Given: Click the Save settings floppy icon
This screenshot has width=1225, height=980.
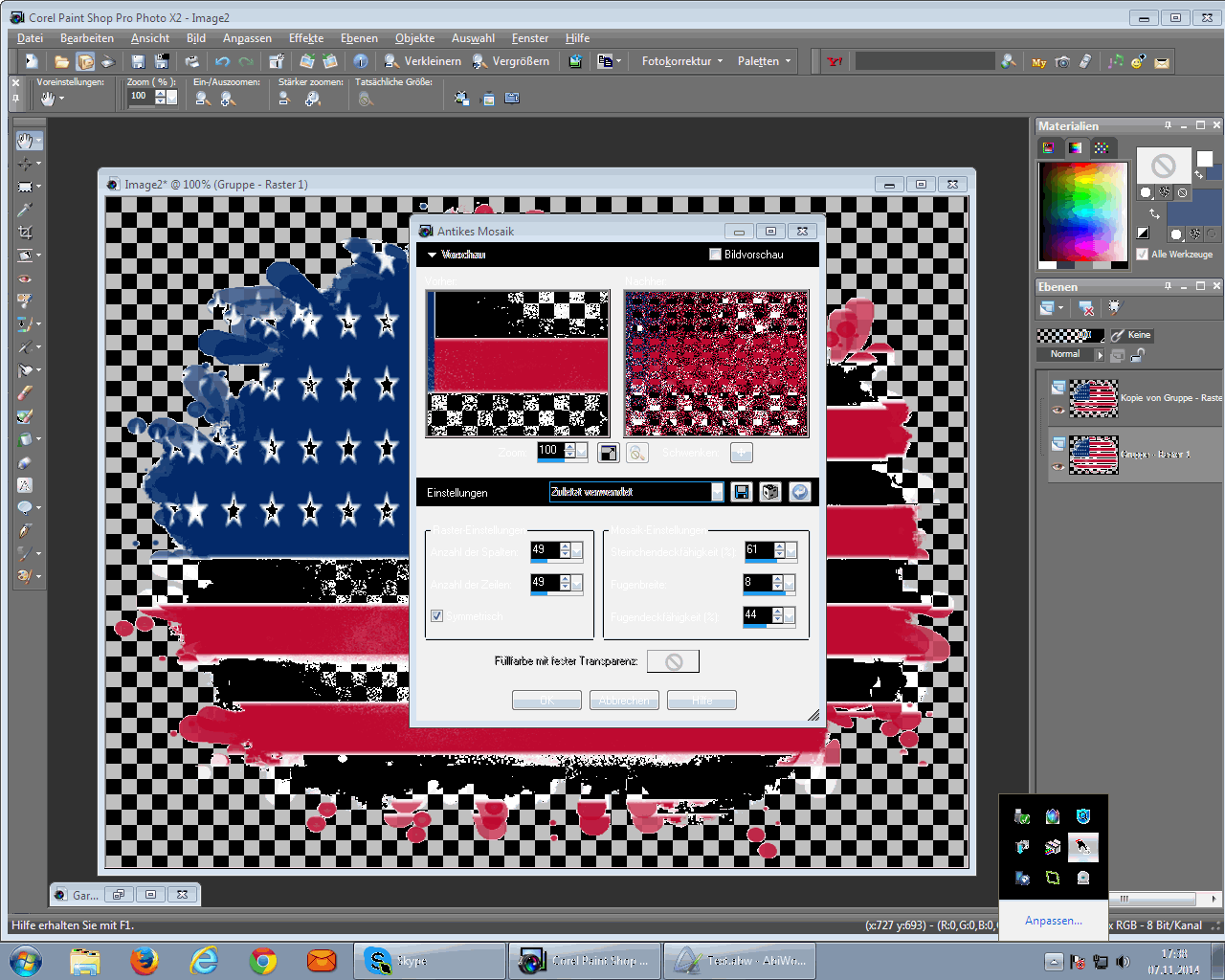Looking at the screenshot, I should coord(741,492).
